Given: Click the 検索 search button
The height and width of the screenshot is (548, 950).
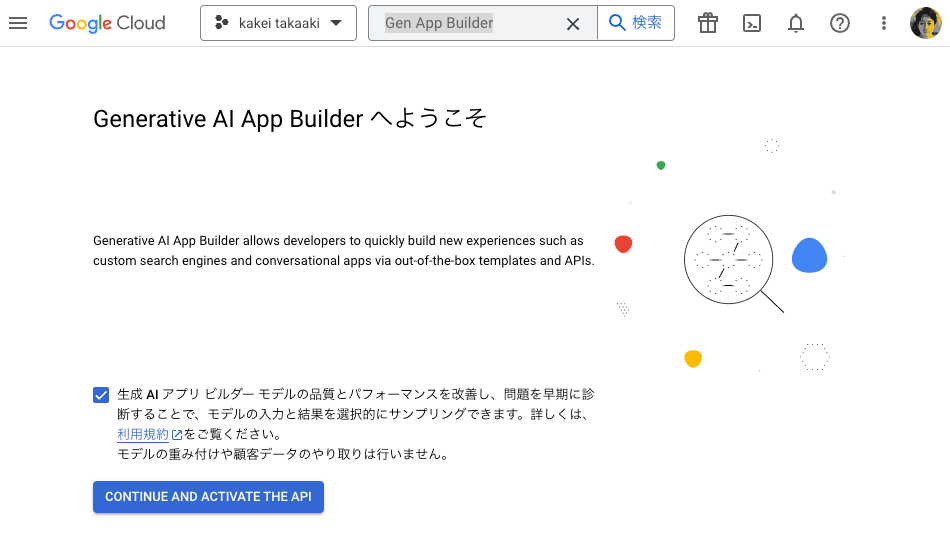Looking at the screenshot, I should [636, 23].
